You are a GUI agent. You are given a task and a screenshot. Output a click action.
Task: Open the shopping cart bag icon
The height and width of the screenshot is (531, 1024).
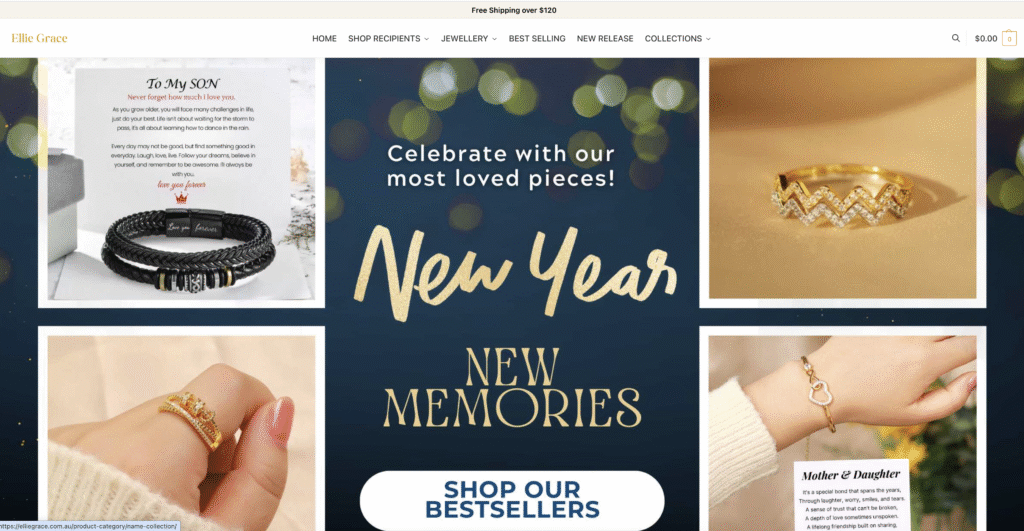pos(1009,38)
